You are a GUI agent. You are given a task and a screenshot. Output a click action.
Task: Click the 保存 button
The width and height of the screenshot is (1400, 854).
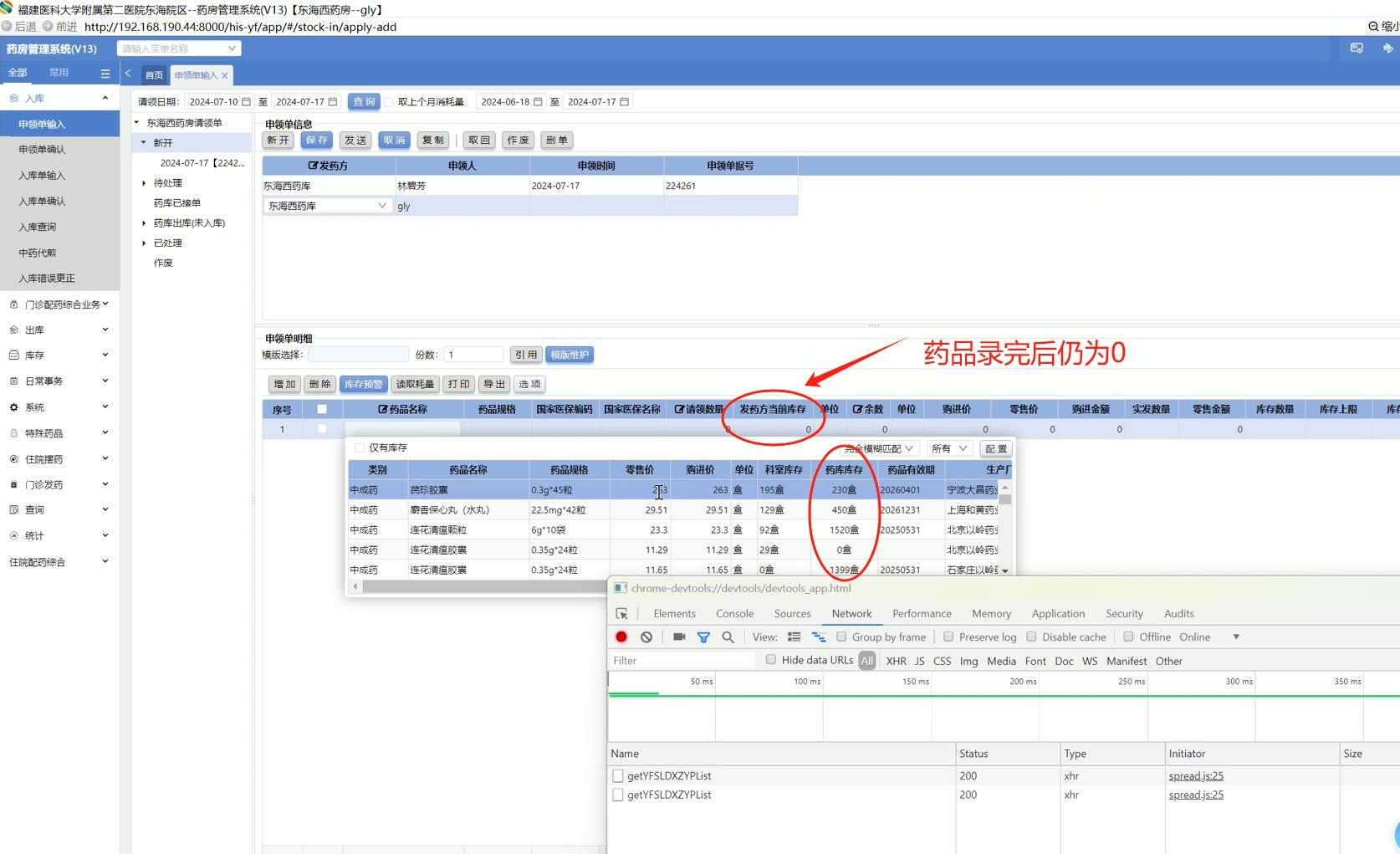[x=317, y=141]
